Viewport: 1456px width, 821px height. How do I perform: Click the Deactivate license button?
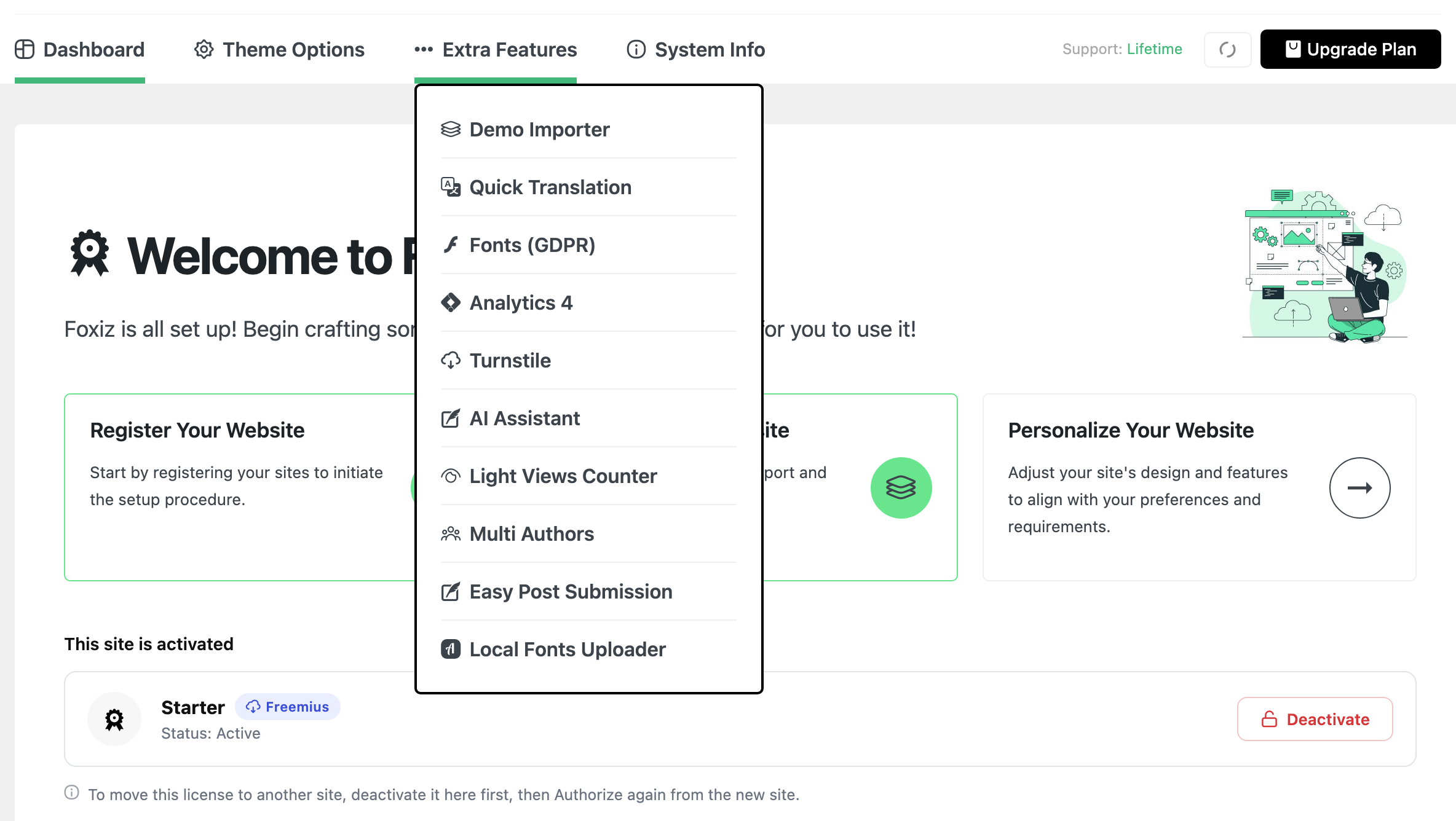1315,719
